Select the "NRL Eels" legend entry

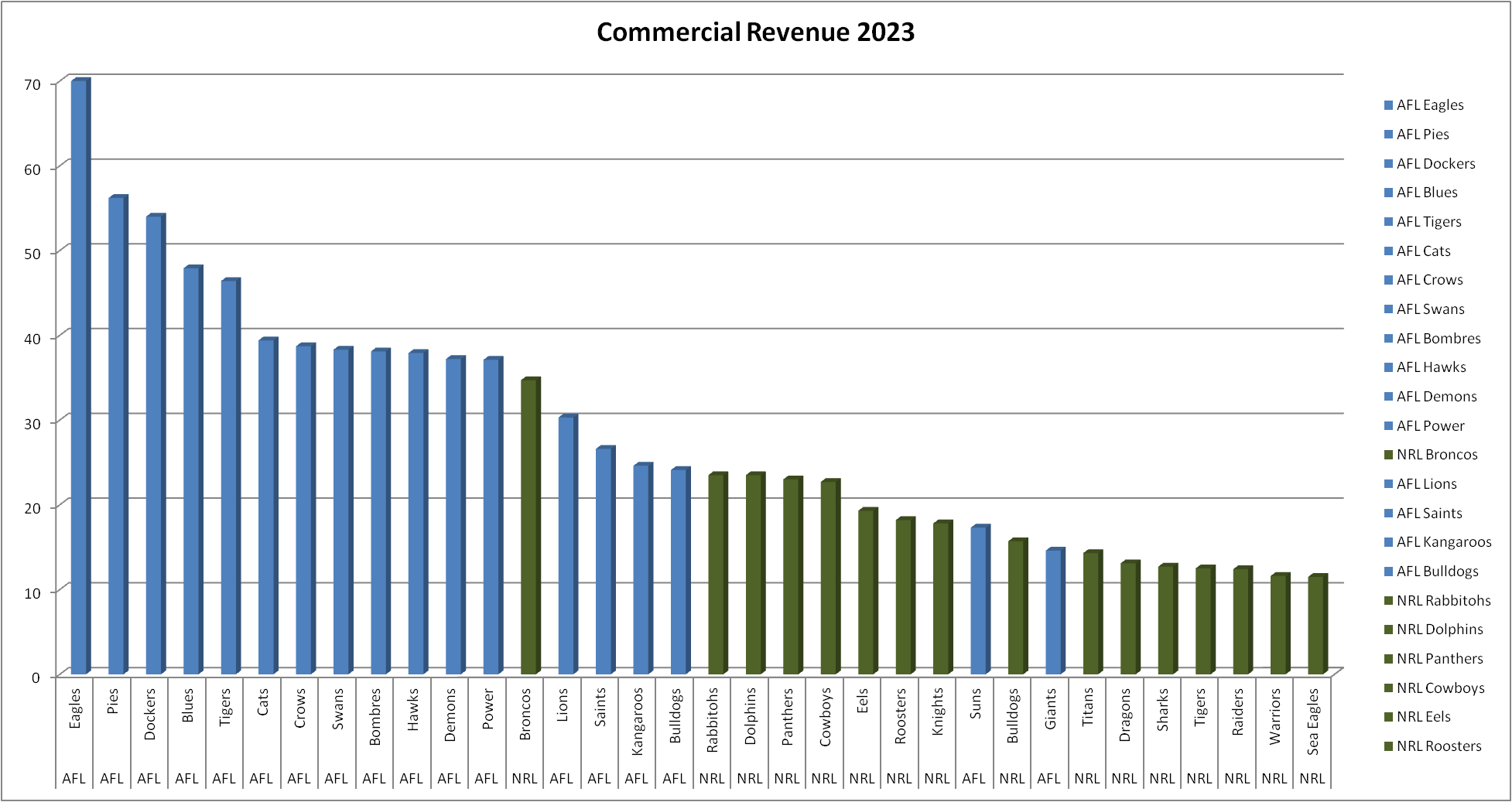(1418, 717)
